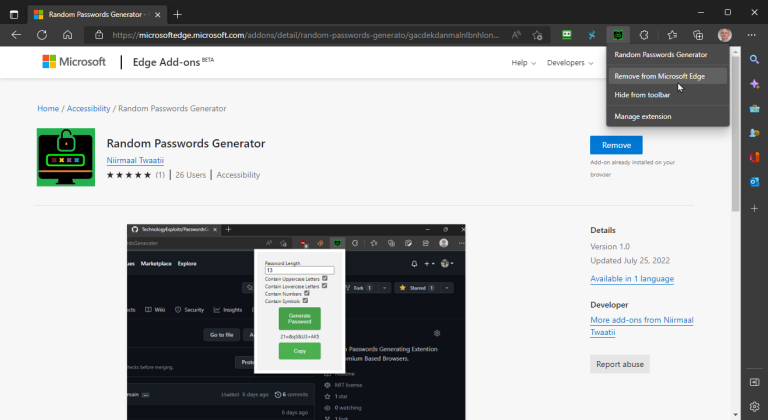Open More add-ons from Niirmaal Twaatii
768x420 pixels.
coord(642,326)
